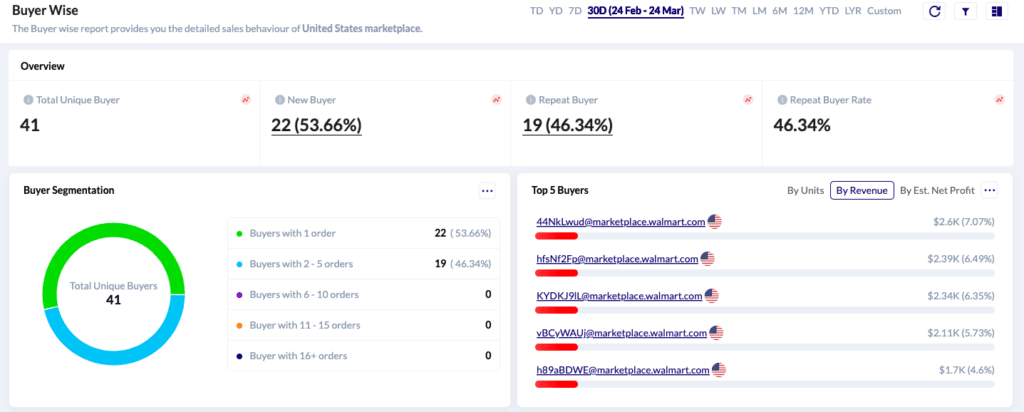Open 44NkLwud@marketplace.walmart.com buyer link
Viewport: 1024px width, 412px height.
tap(620, 222)
